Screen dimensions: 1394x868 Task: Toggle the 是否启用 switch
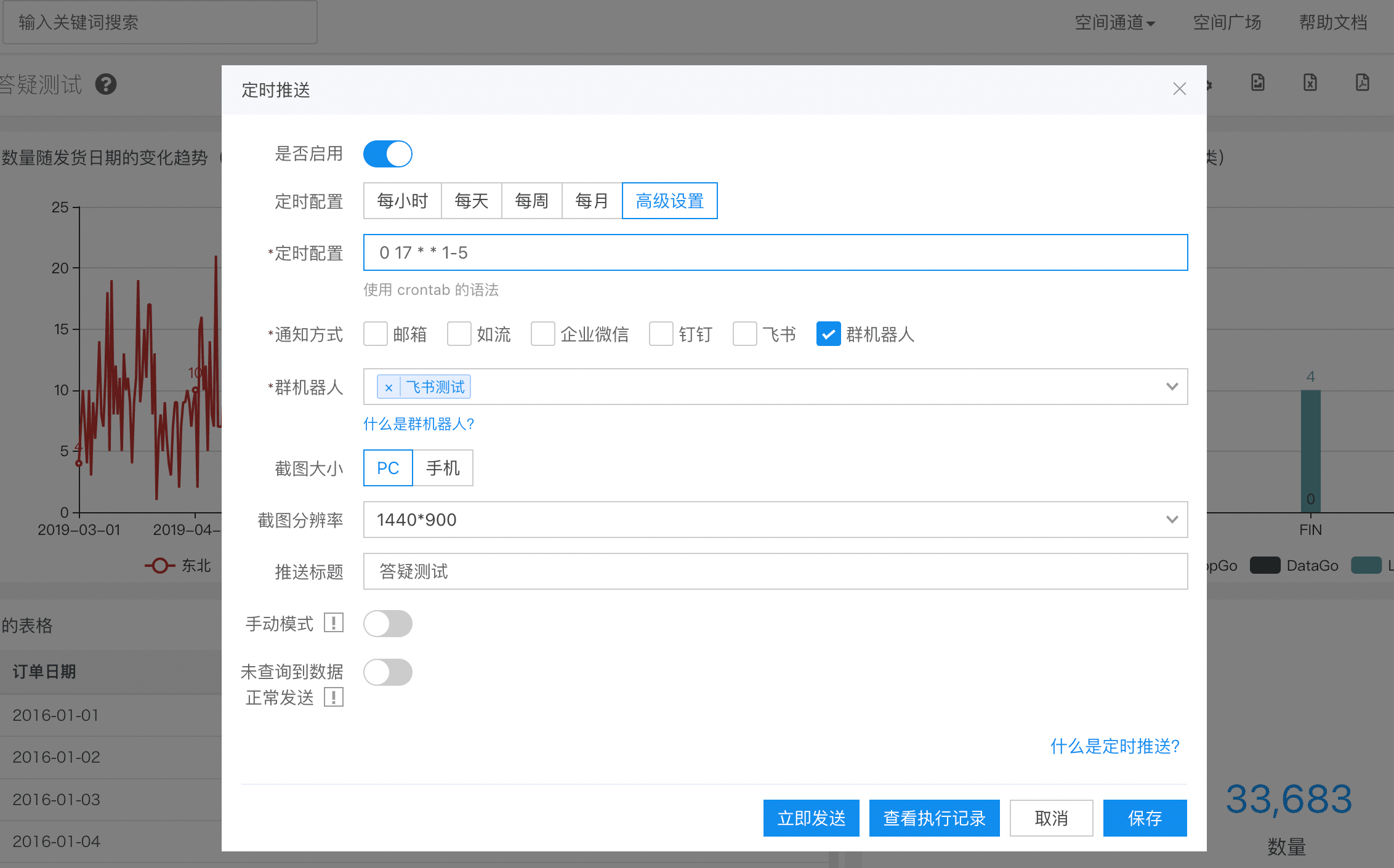pyautogui.click(x=388, y=154)
